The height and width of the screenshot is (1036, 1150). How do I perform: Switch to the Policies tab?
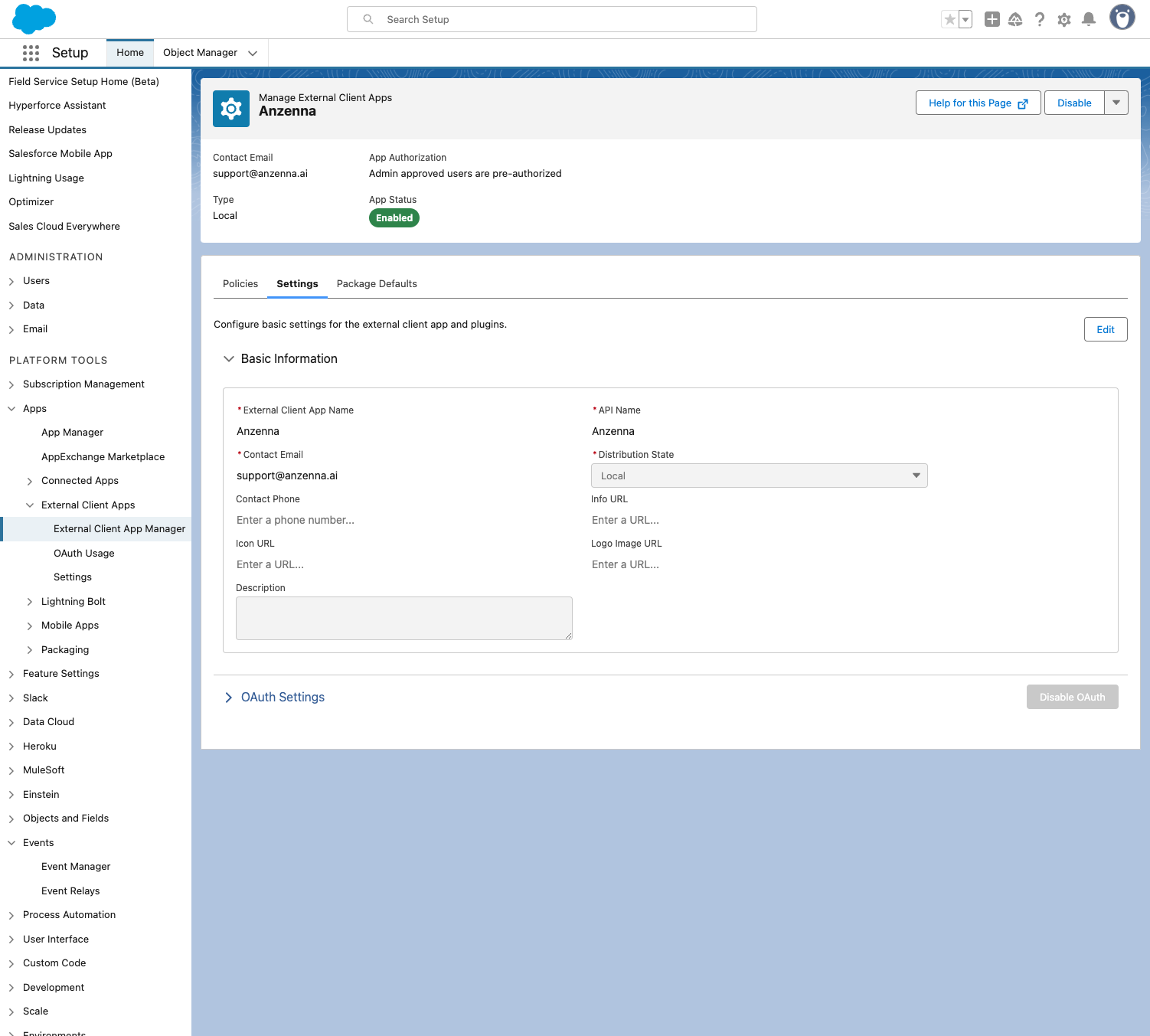pos(240,284)
